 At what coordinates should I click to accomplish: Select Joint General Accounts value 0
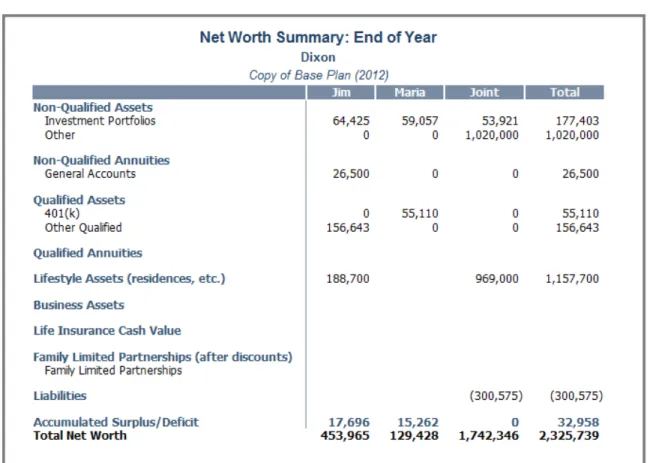515,174
